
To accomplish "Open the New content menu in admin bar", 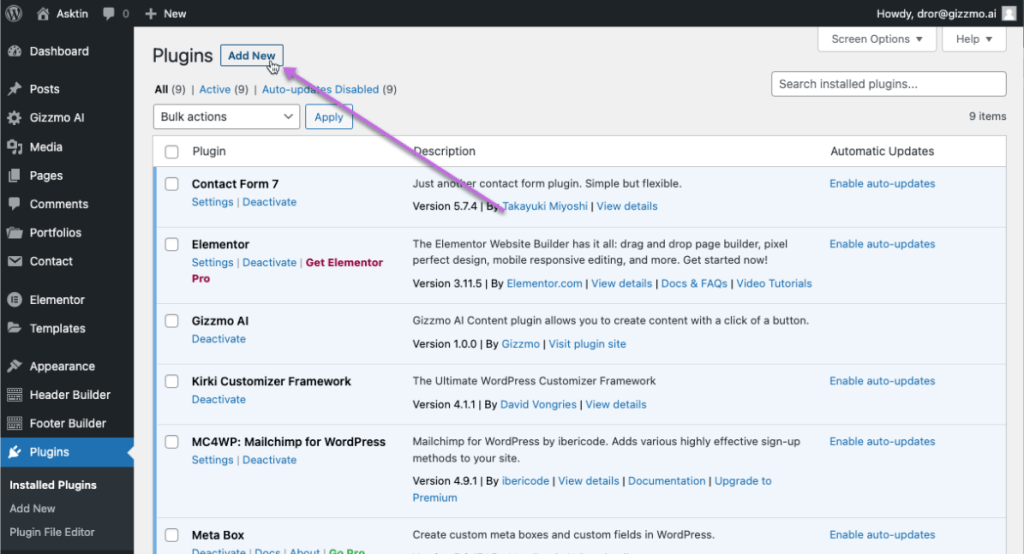I will tap(166, 14).
